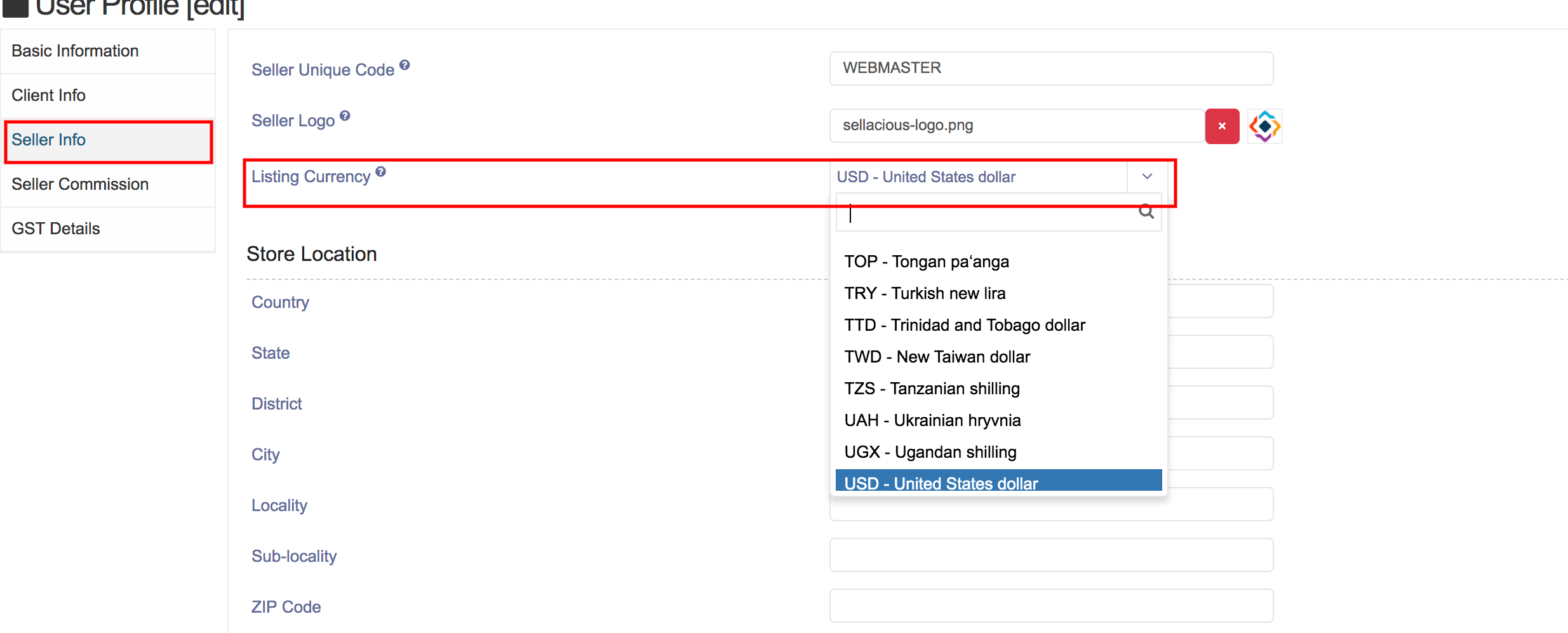Viewport: 1568px width, 633px height.
Task: Remove the sellacious-logo.png file with red X
Action: click(x=1222, y=126)
